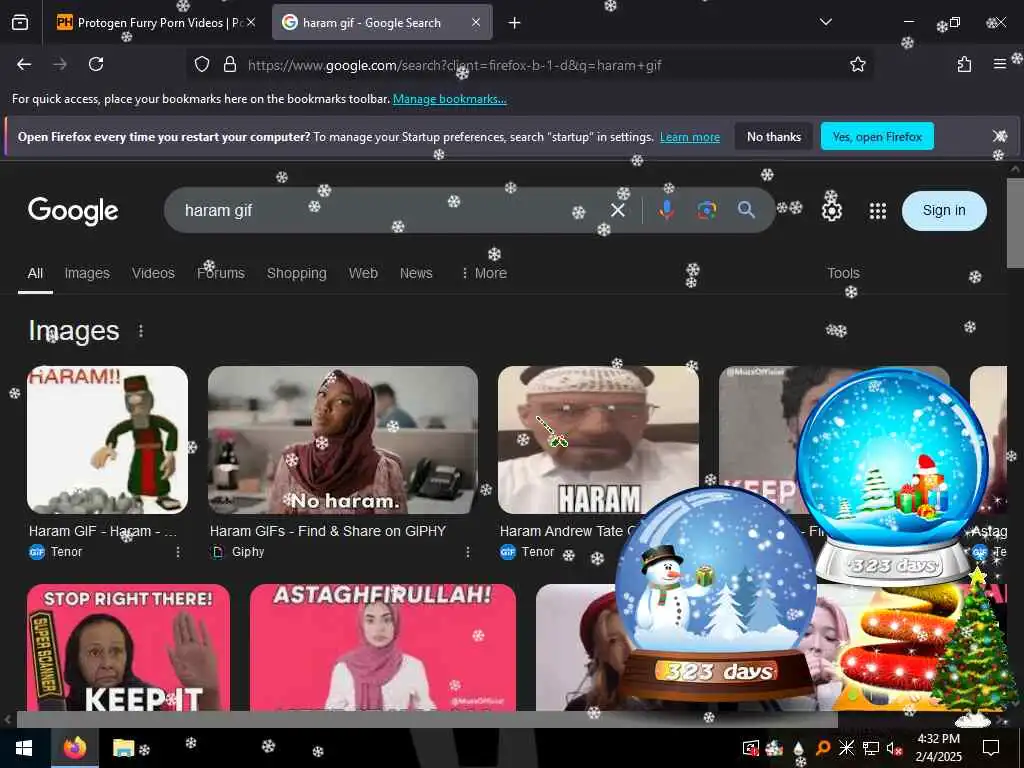Screen dimensions: 1024x768
Task: Switch to the Images tab
Action: click(x=87, y=273)
